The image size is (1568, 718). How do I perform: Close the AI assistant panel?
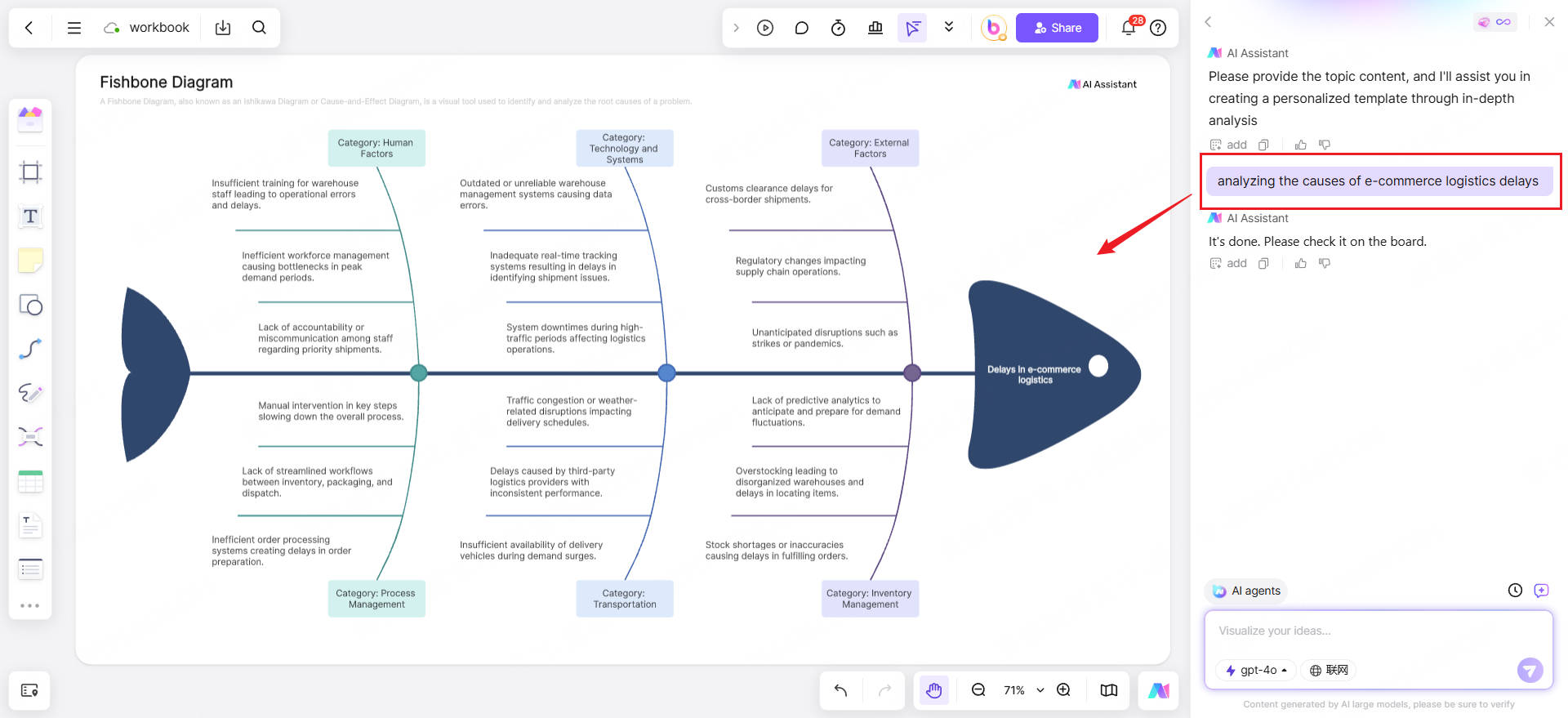pyautogui.click(x=1549, y=22)
